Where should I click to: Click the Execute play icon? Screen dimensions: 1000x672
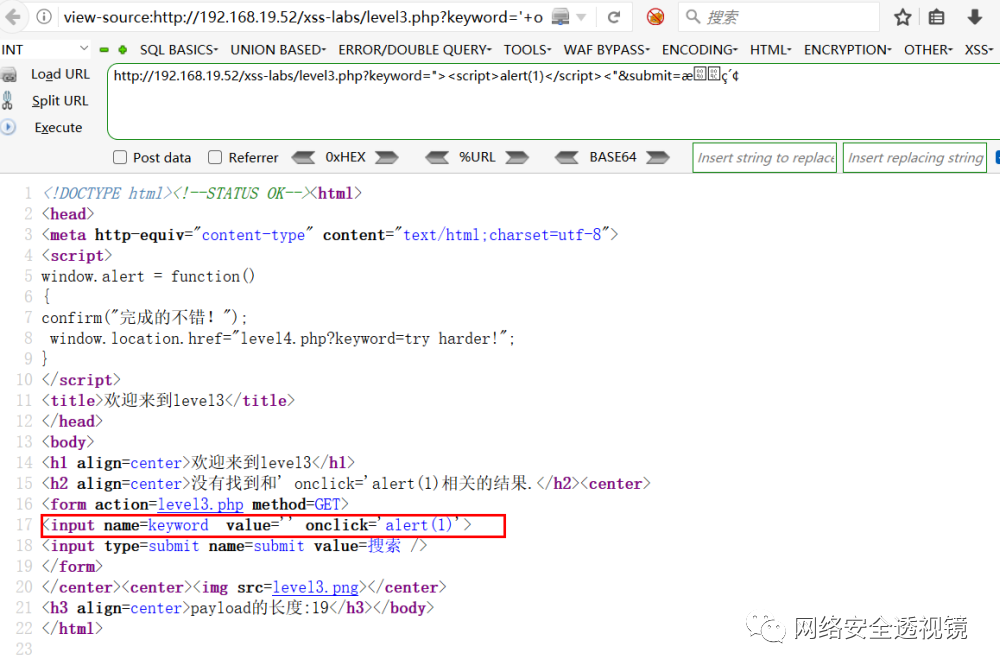point(8,127)
